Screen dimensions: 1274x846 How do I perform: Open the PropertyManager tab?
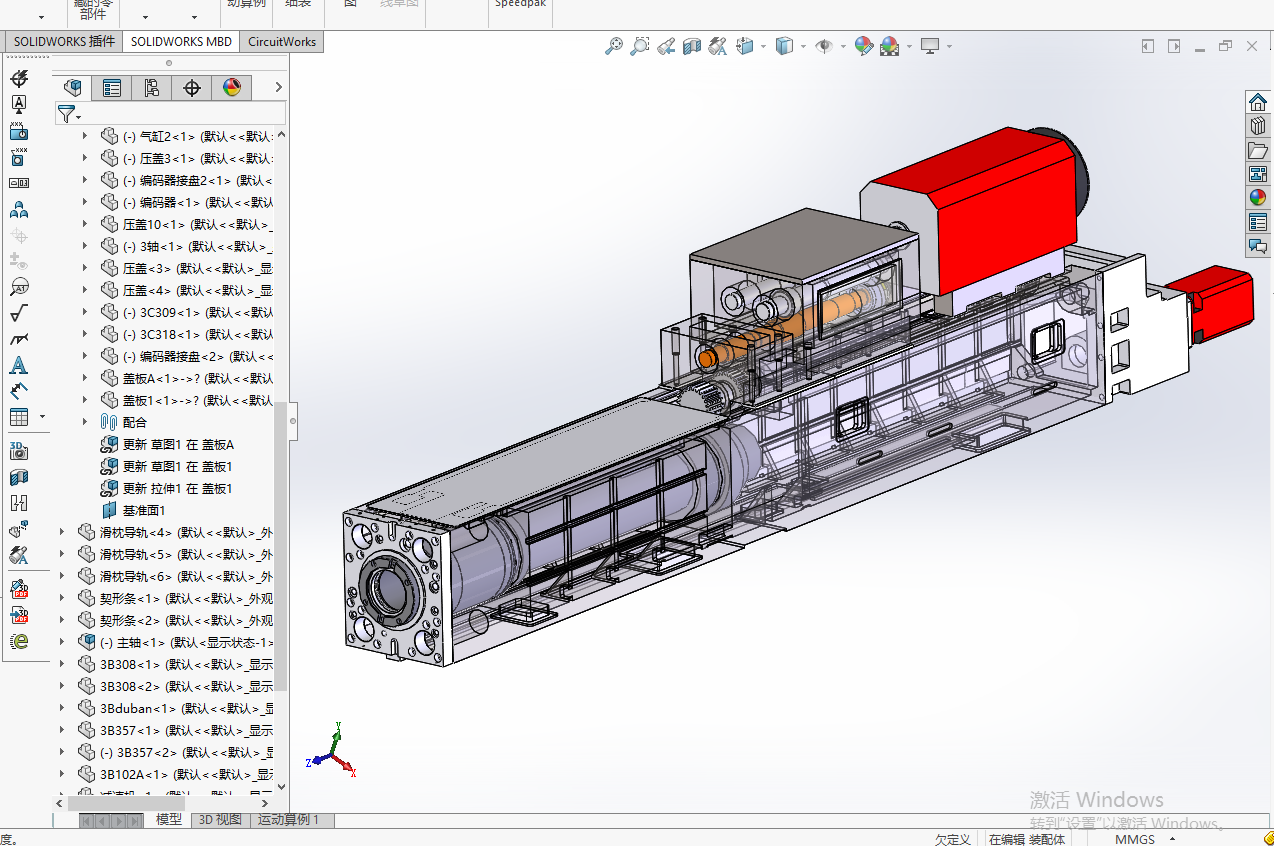tap(112, 88)
